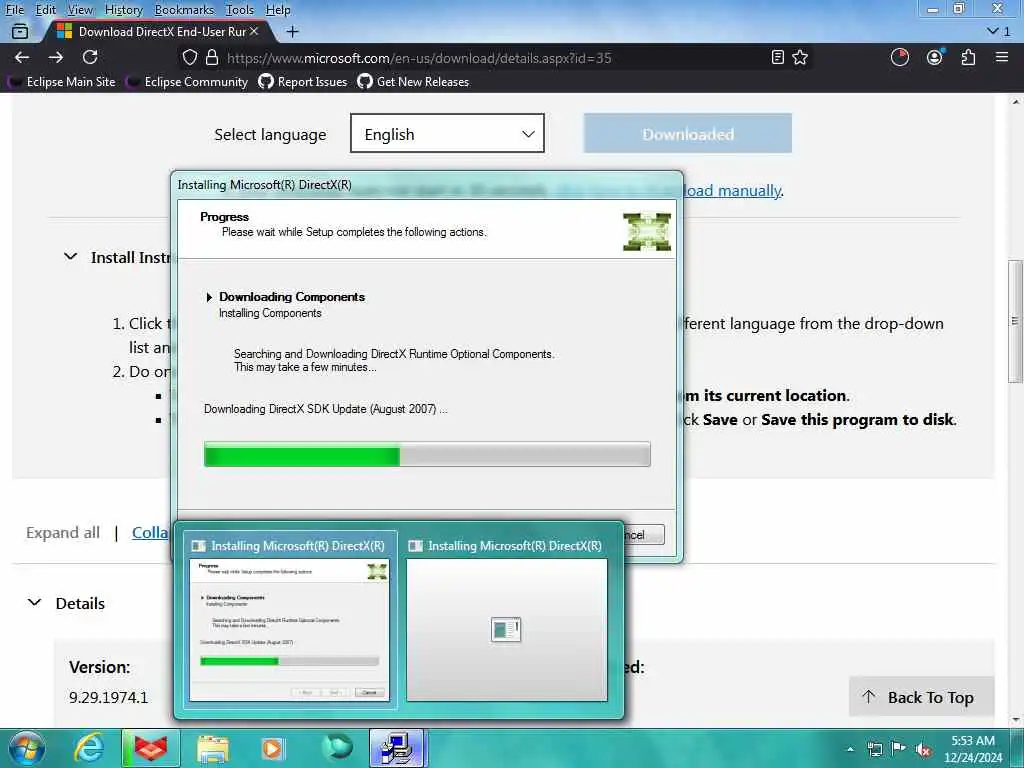1024x768 pixels.
Task: Click the DirectX logo in installer header
Action: point(647,232)
